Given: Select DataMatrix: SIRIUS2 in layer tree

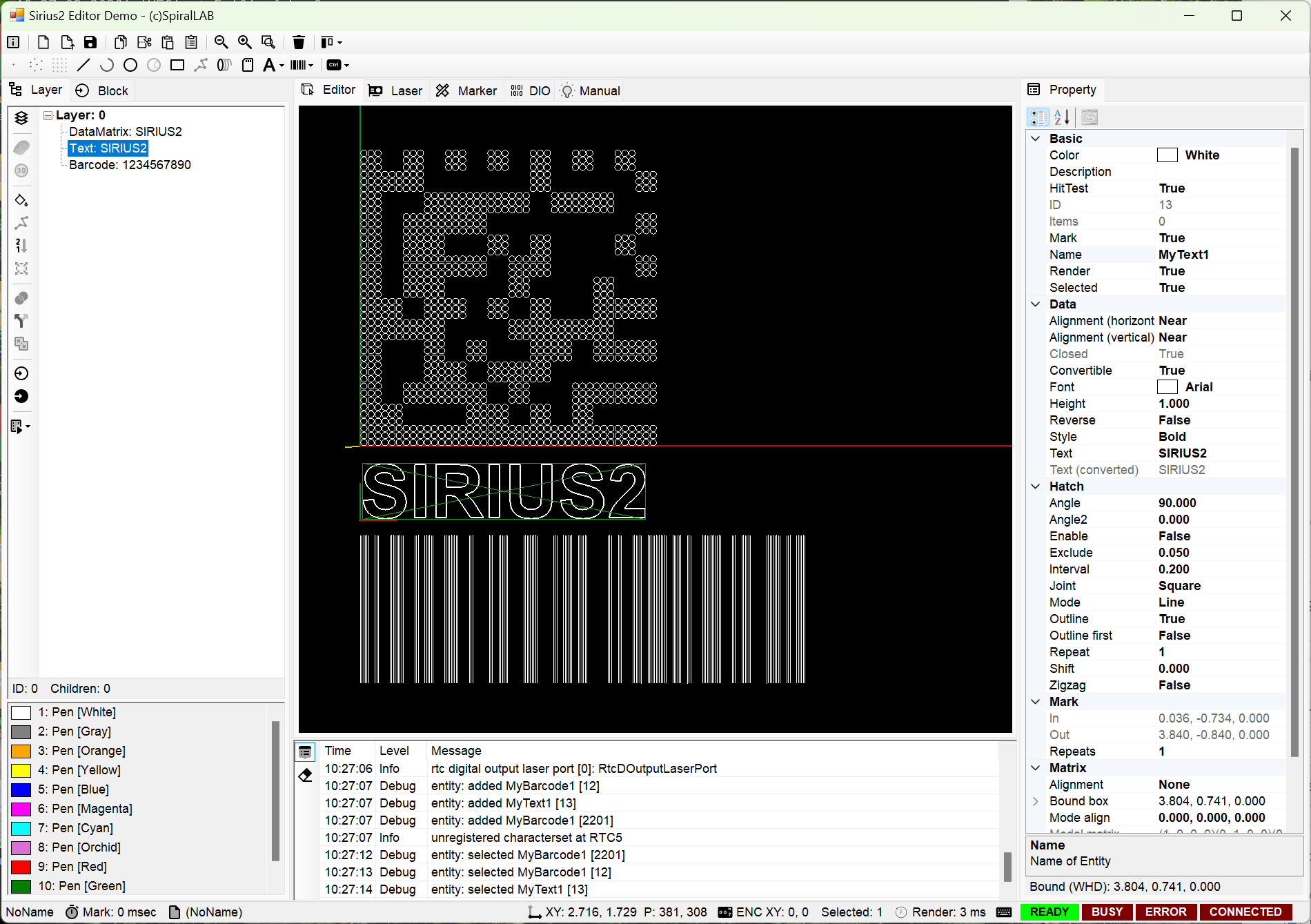Looking at the screenshot, I should tap(126, 132).
